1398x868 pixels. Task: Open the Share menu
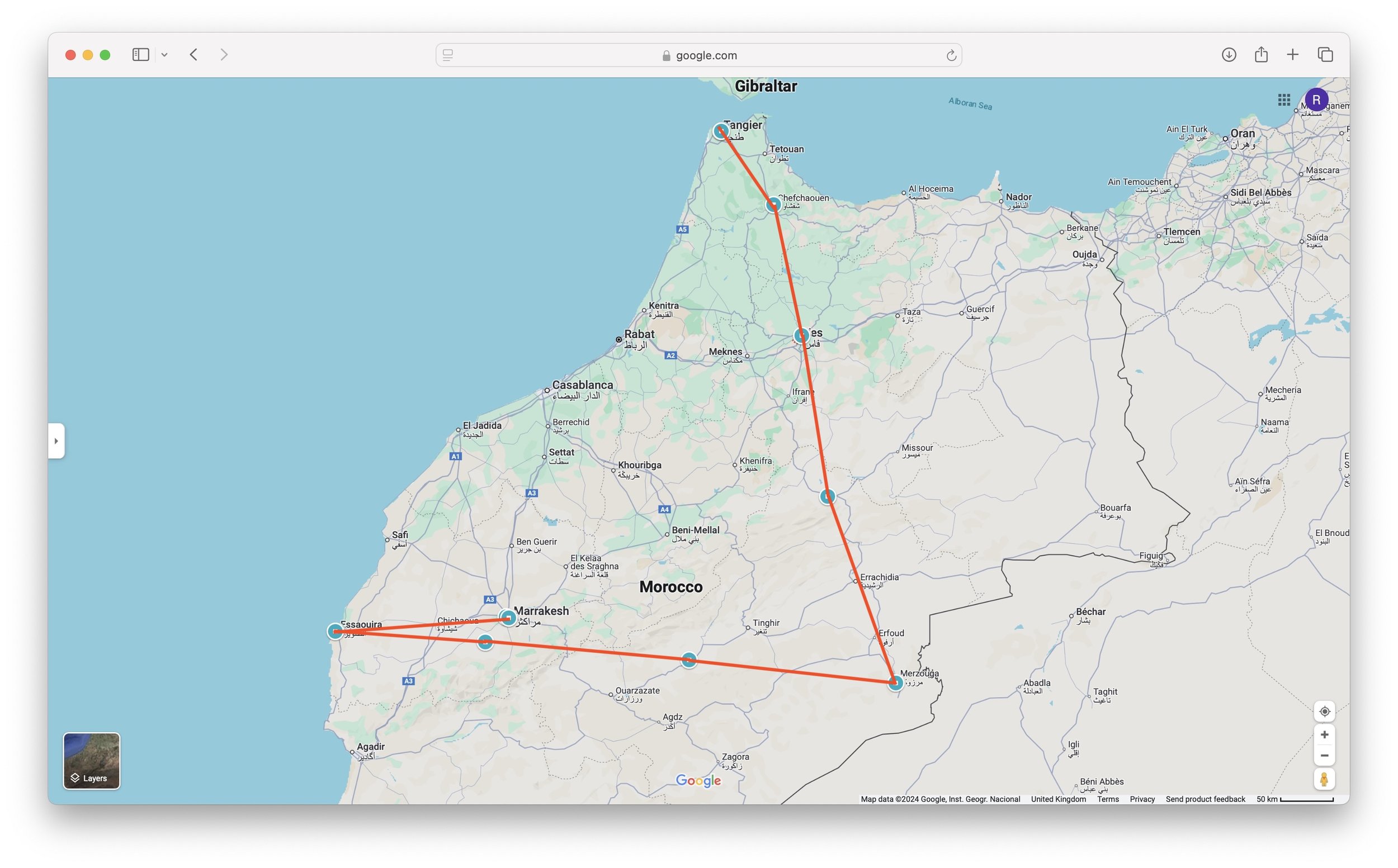coord(1261,55)
